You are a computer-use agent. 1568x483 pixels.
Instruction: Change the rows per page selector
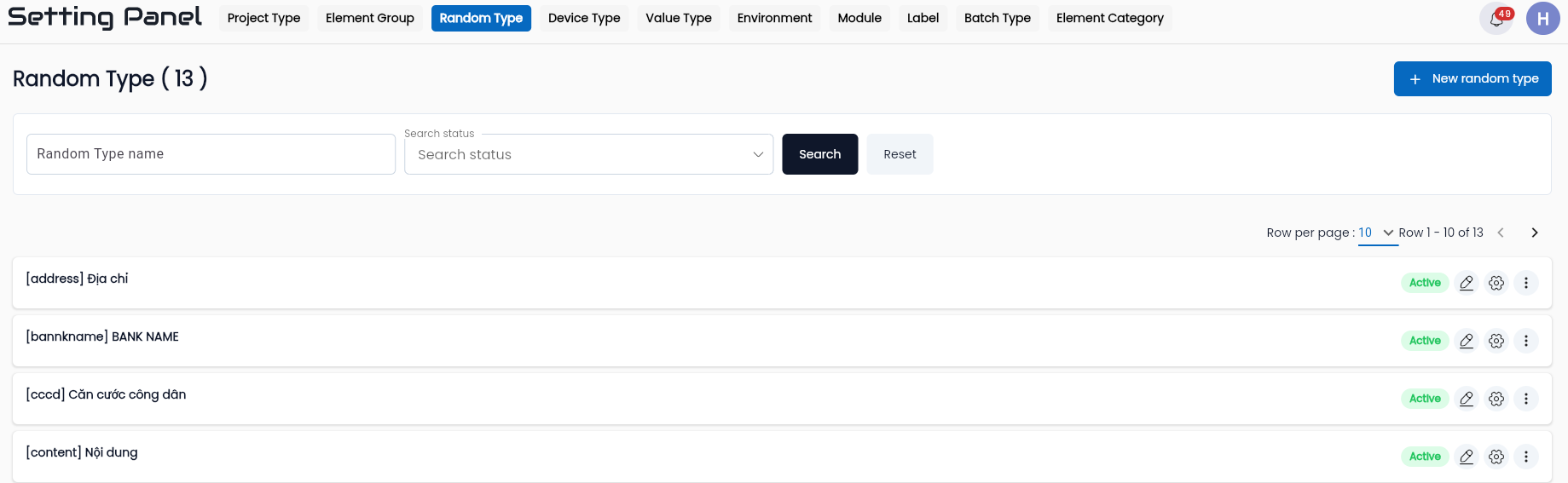pos(1377,233)
